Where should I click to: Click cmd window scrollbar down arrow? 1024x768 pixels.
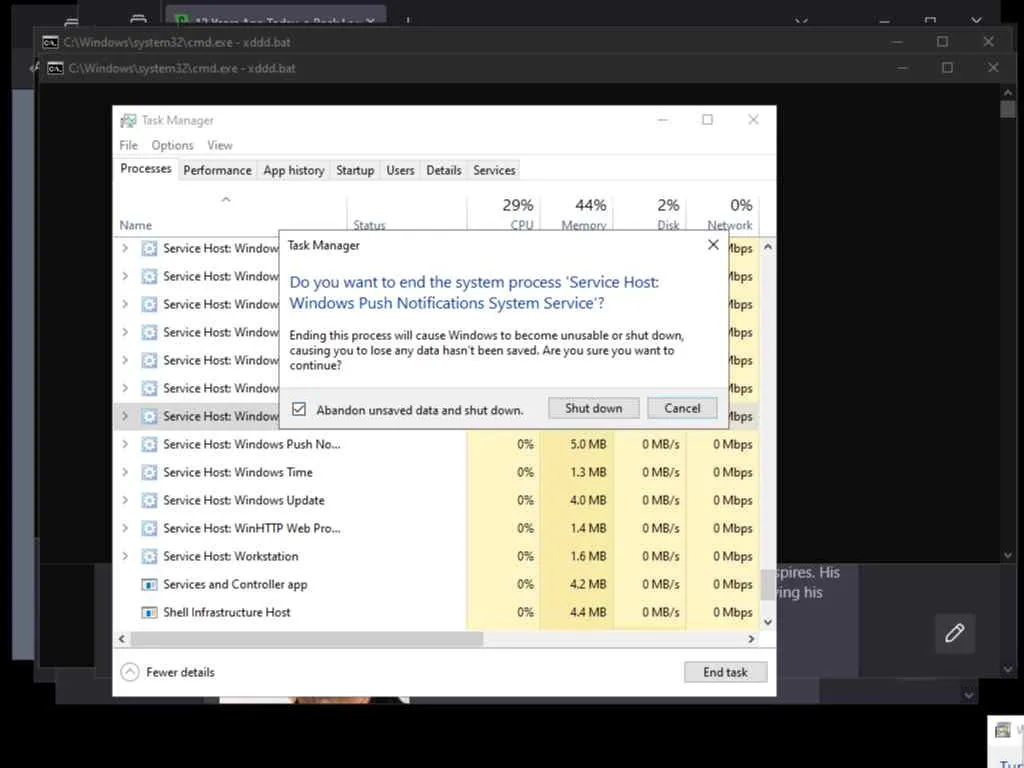click(1008, 555)
